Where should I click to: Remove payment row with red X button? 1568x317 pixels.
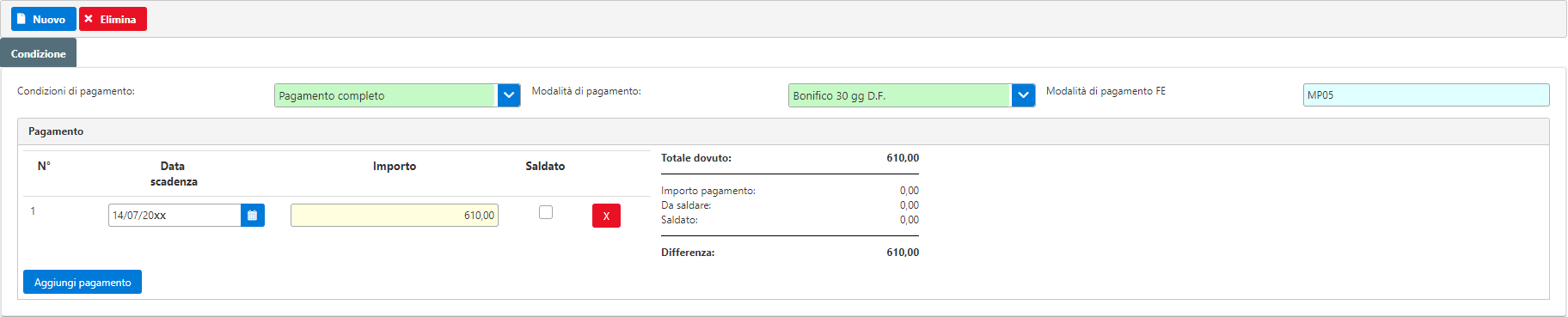606,216
